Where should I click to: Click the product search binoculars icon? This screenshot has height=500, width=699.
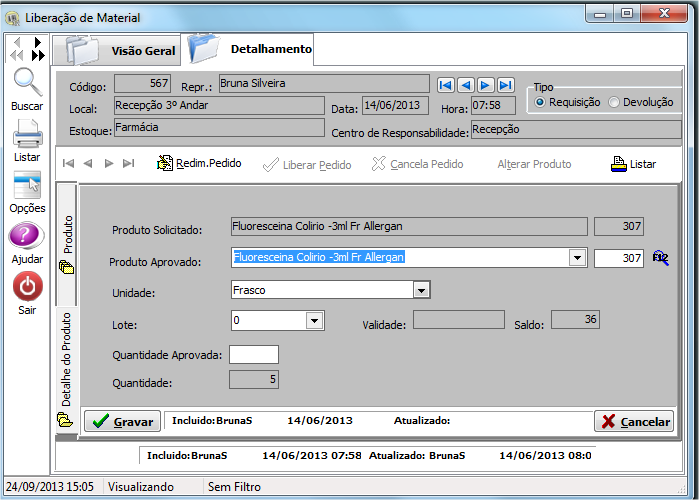(660, 258)
